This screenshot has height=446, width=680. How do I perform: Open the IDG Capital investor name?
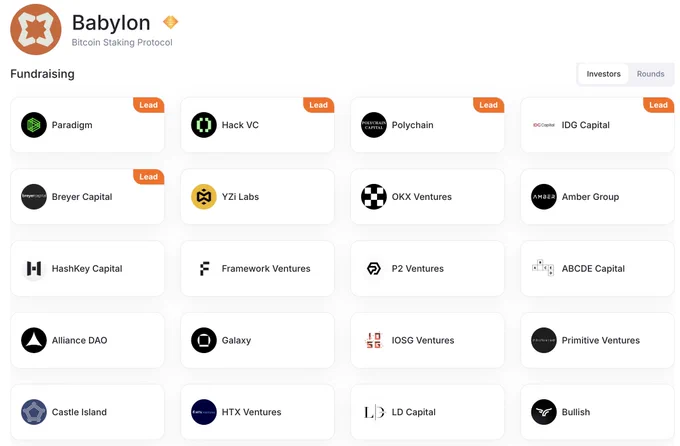click(x=585, y=125)
